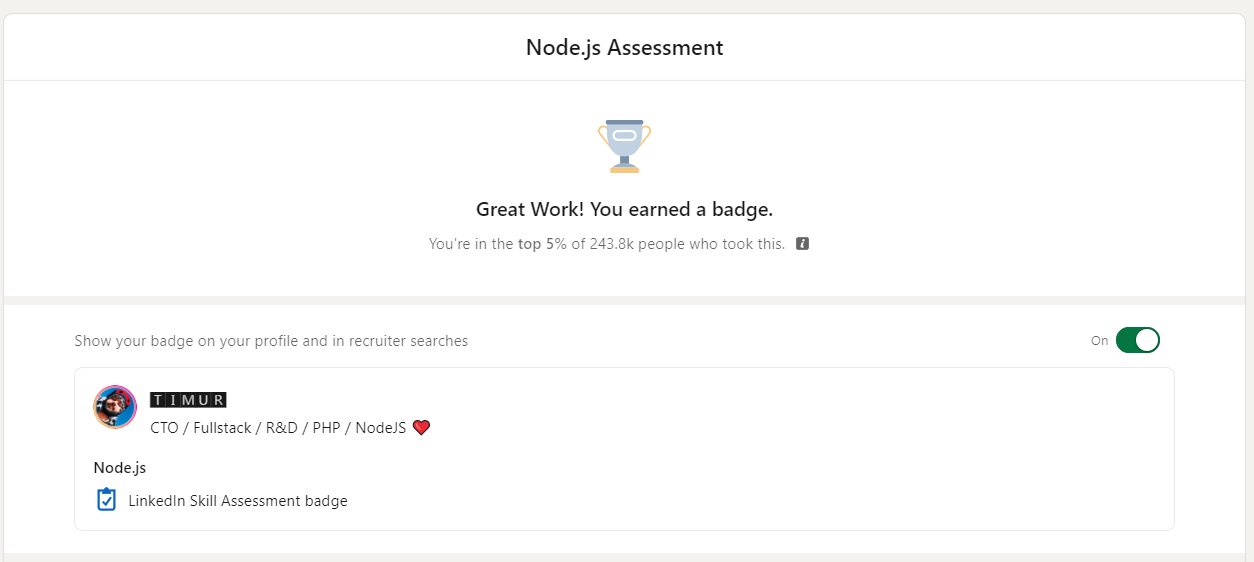This screenshot has width=1254, height=562.
Task: Click the bold top 5% text
Action: click(x=542, y=244)
